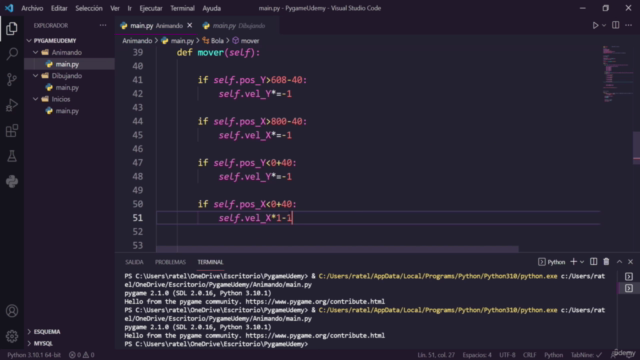640x360 pixels.
Task: Close the main.py Animando tab
Action: 189,25
